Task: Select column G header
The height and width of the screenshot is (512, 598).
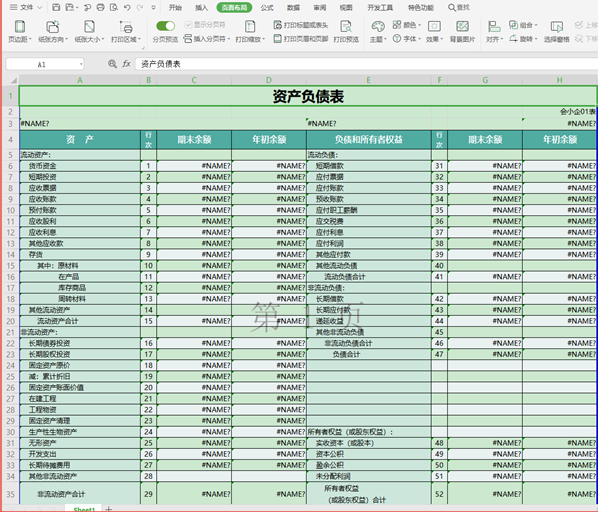Action: coord(485,80)
